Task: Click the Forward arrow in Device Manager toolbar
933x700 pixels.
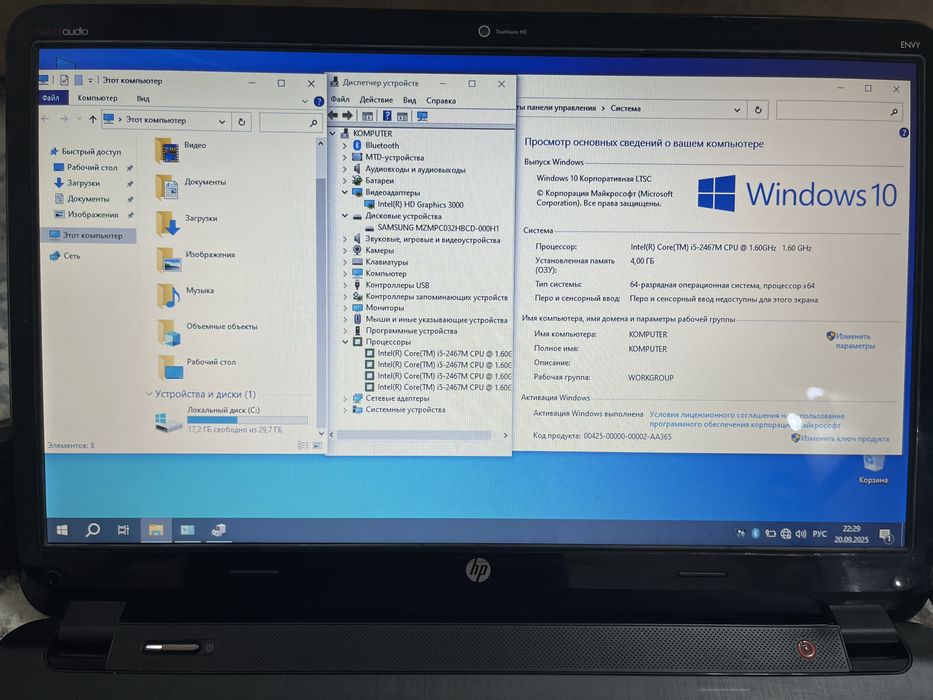Action: point(347,115)
